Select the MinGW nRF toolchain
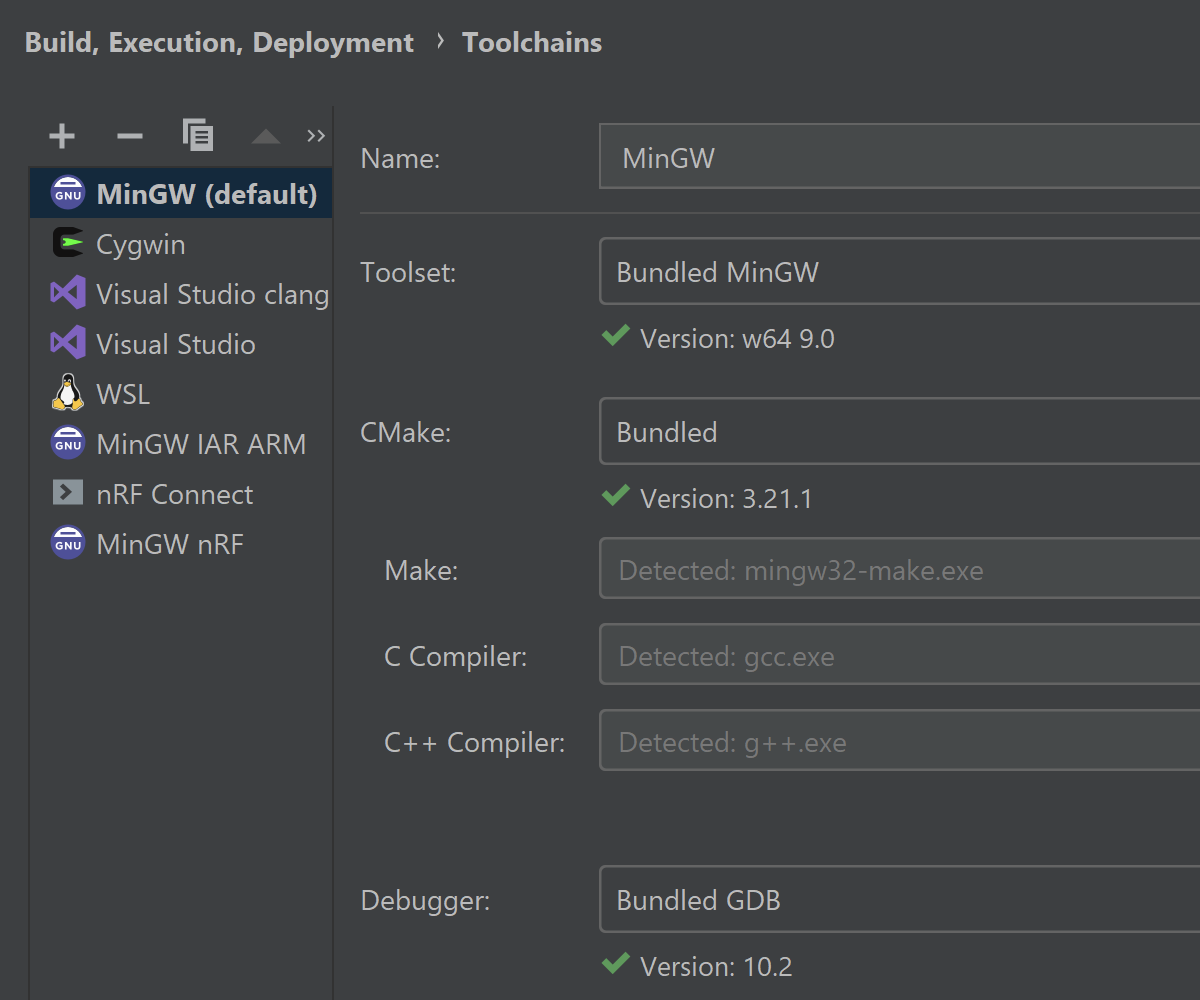This screenshot has width=1200, height=1000. click(x=181, y=543)
